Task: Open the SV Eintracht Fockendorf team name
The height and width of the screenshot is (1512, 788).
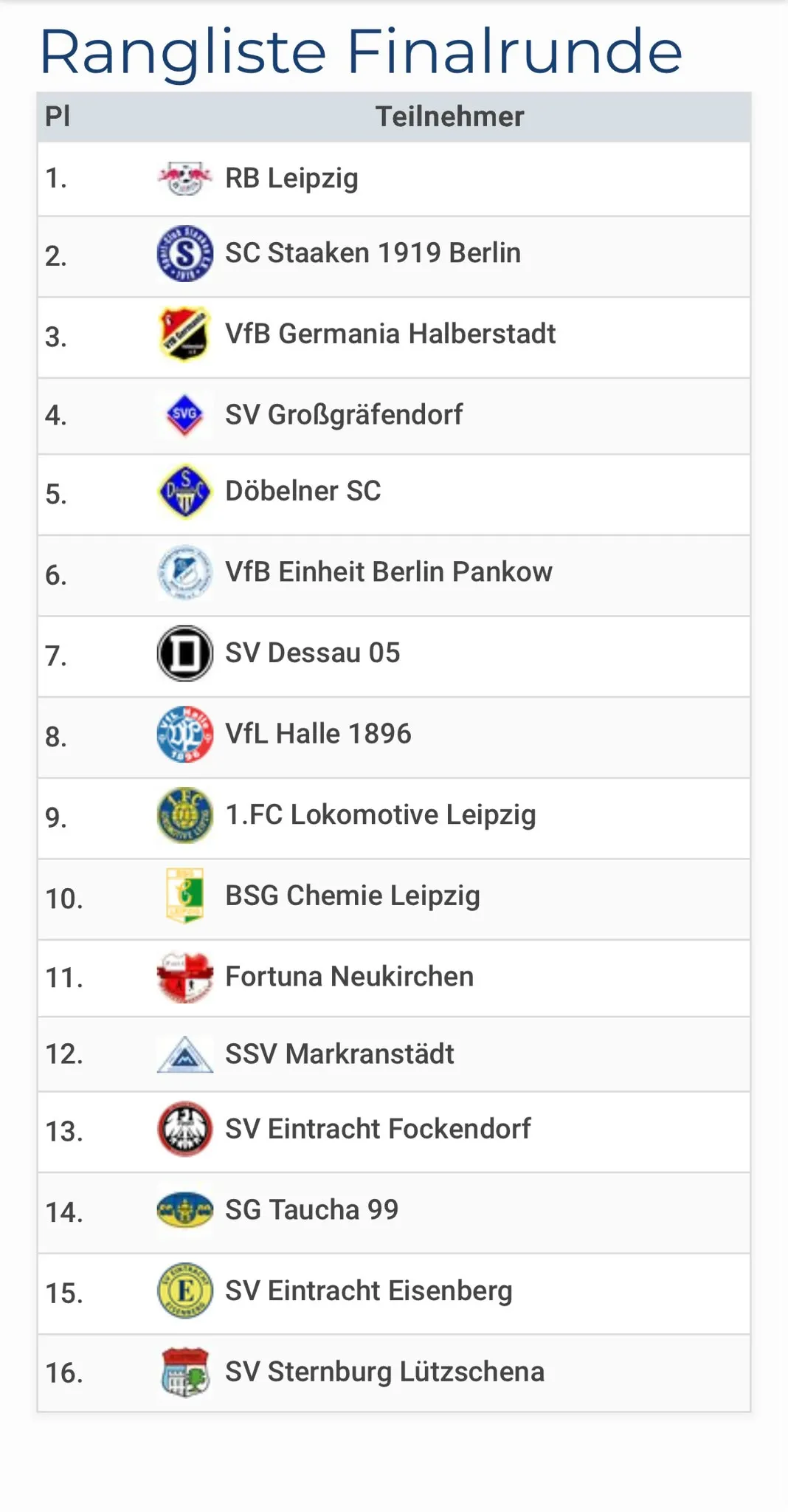Action: 378,1129
